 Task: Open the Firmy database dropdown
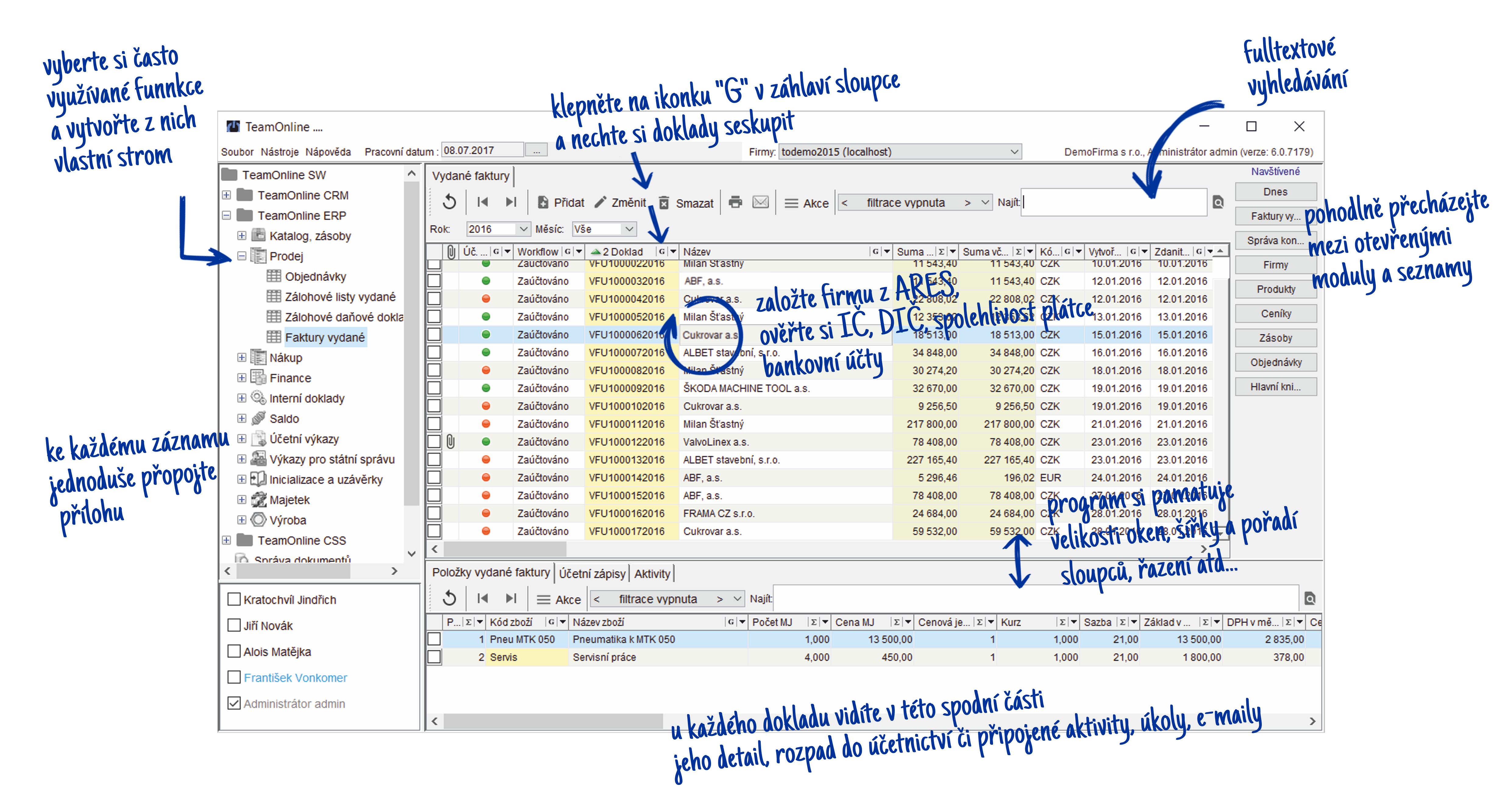tap(1014, 152)
